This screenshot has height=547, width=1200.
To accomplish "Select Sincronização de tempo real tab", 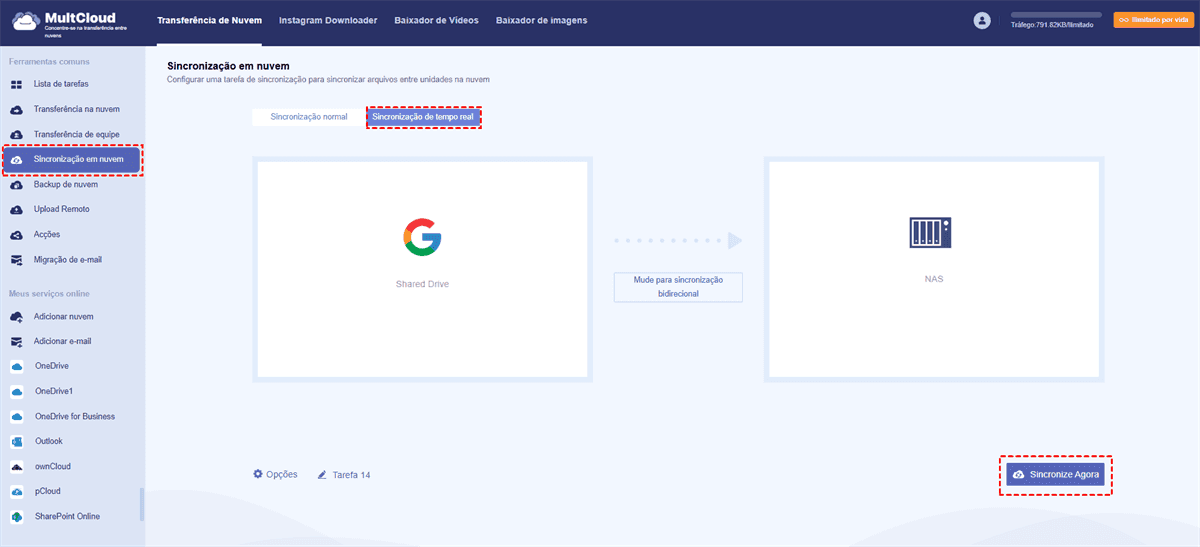I will 424,117.
